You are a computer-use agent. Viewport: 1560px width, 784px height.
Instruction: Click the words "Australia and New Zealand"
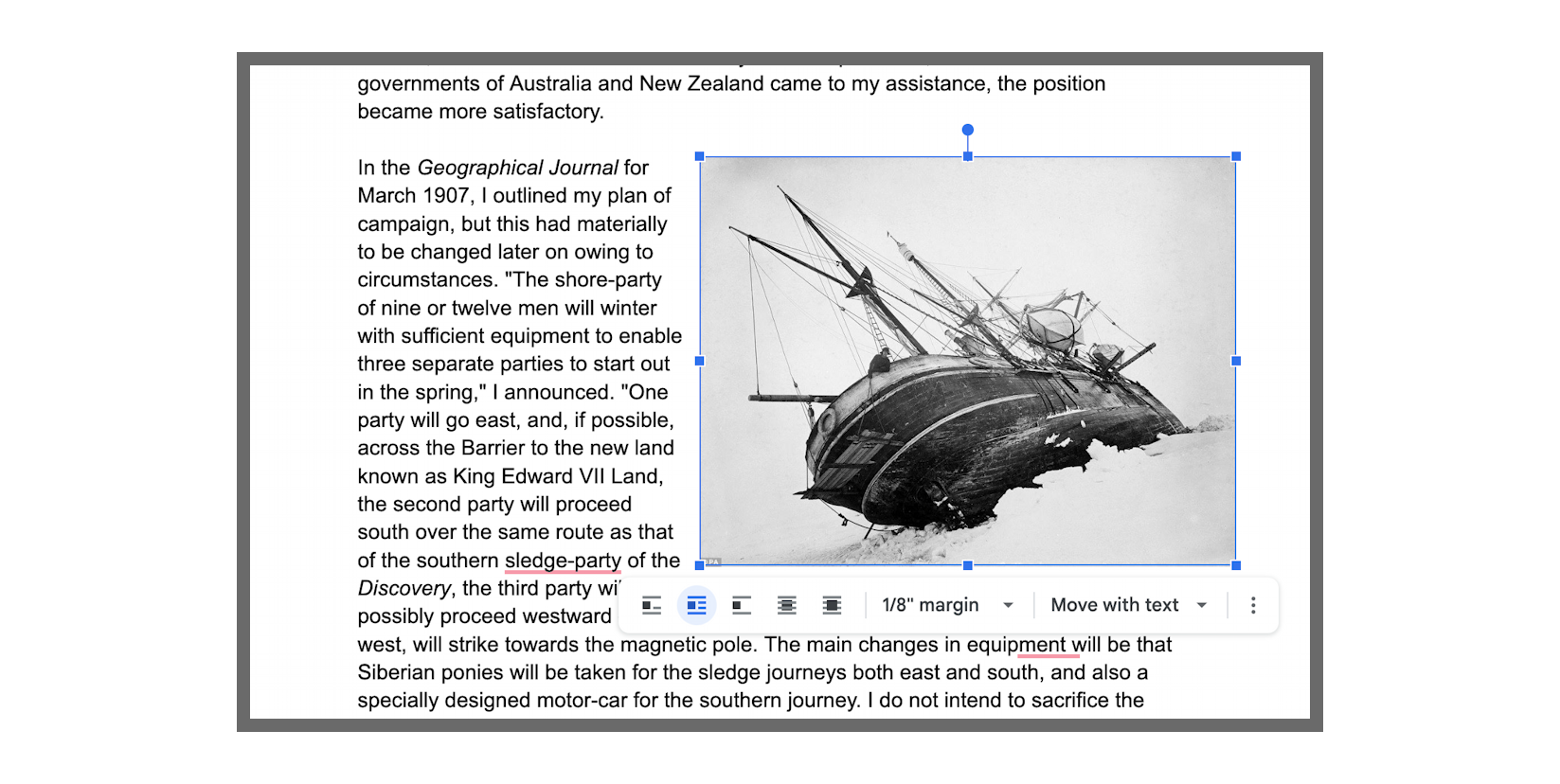click(637, 83)
